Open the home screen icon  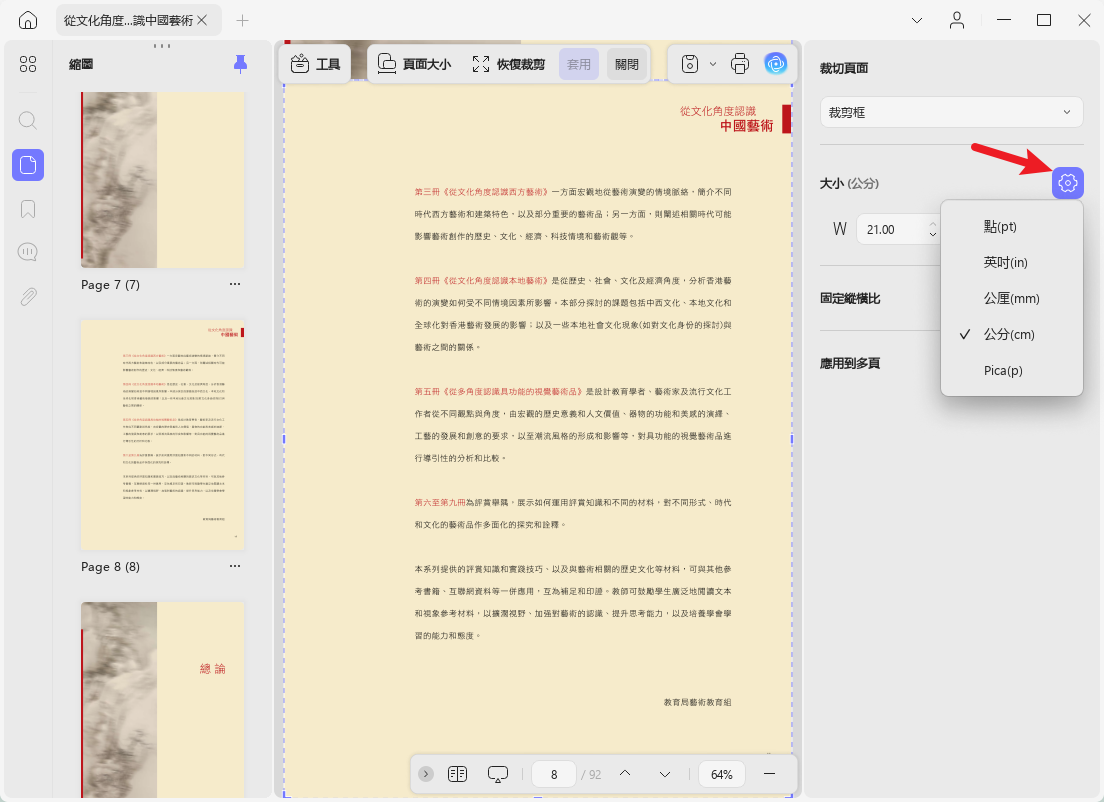[x=27, y=20]
